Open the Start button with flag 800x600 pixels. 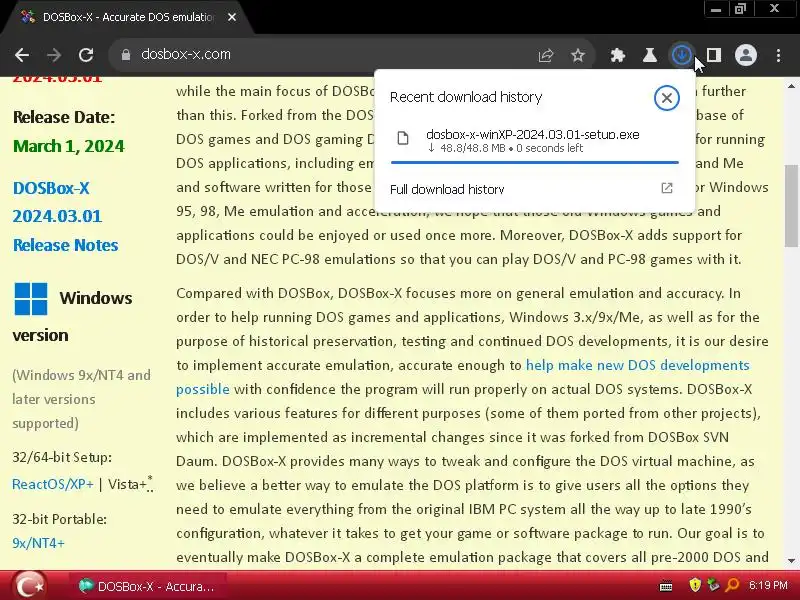coord(29,586)
